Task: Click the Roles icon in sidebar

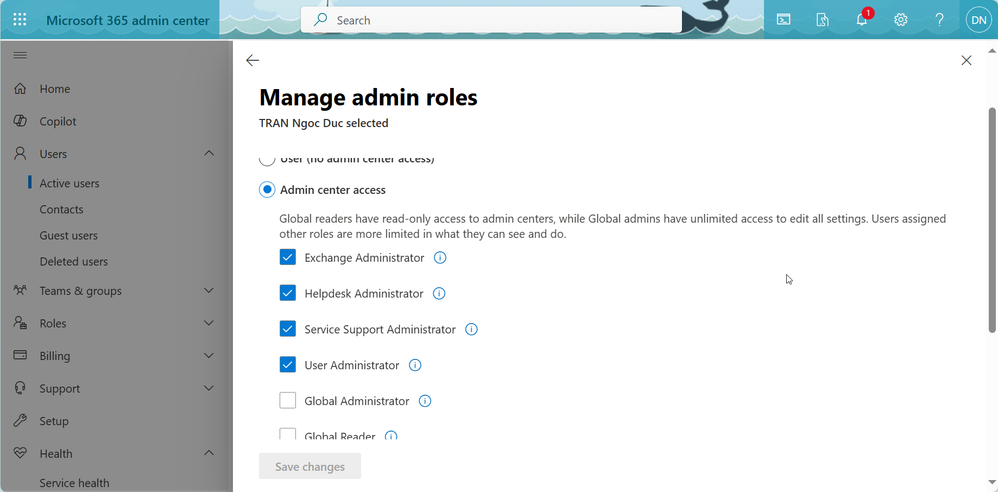Action: (x=20, y=323)
